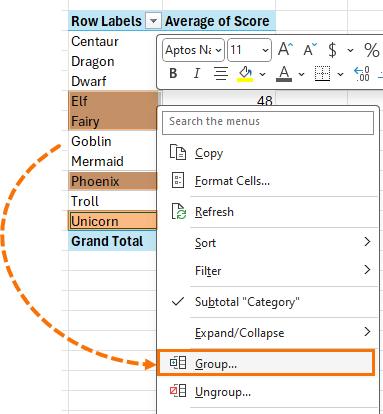This screenshot has height=414, width=383.
Task: Open the Row Labels filter dropdown
Action: click(153, 21)
